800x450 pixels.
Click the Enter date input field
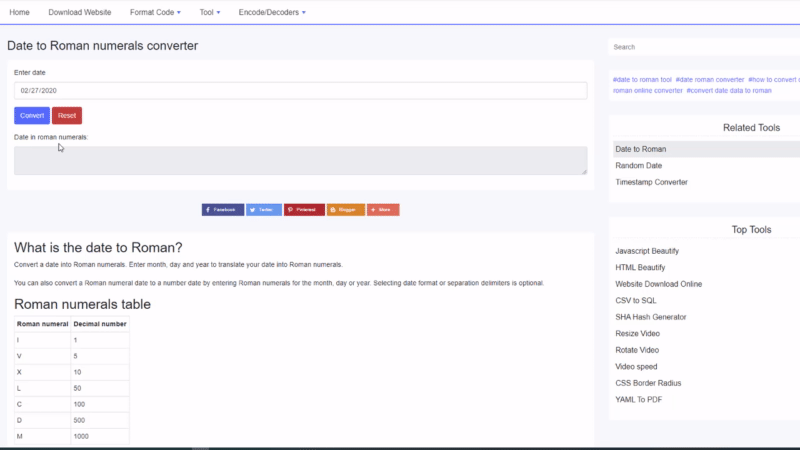point(300,91)
